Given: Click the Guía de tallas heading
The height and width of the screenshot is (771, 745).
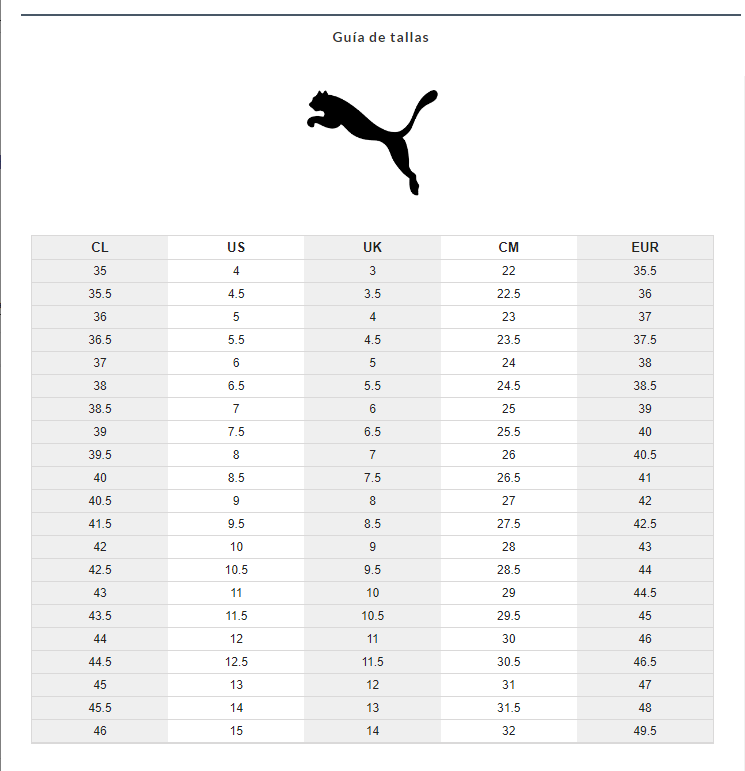Looking at the screenshot, I should [x=380, y=37].
